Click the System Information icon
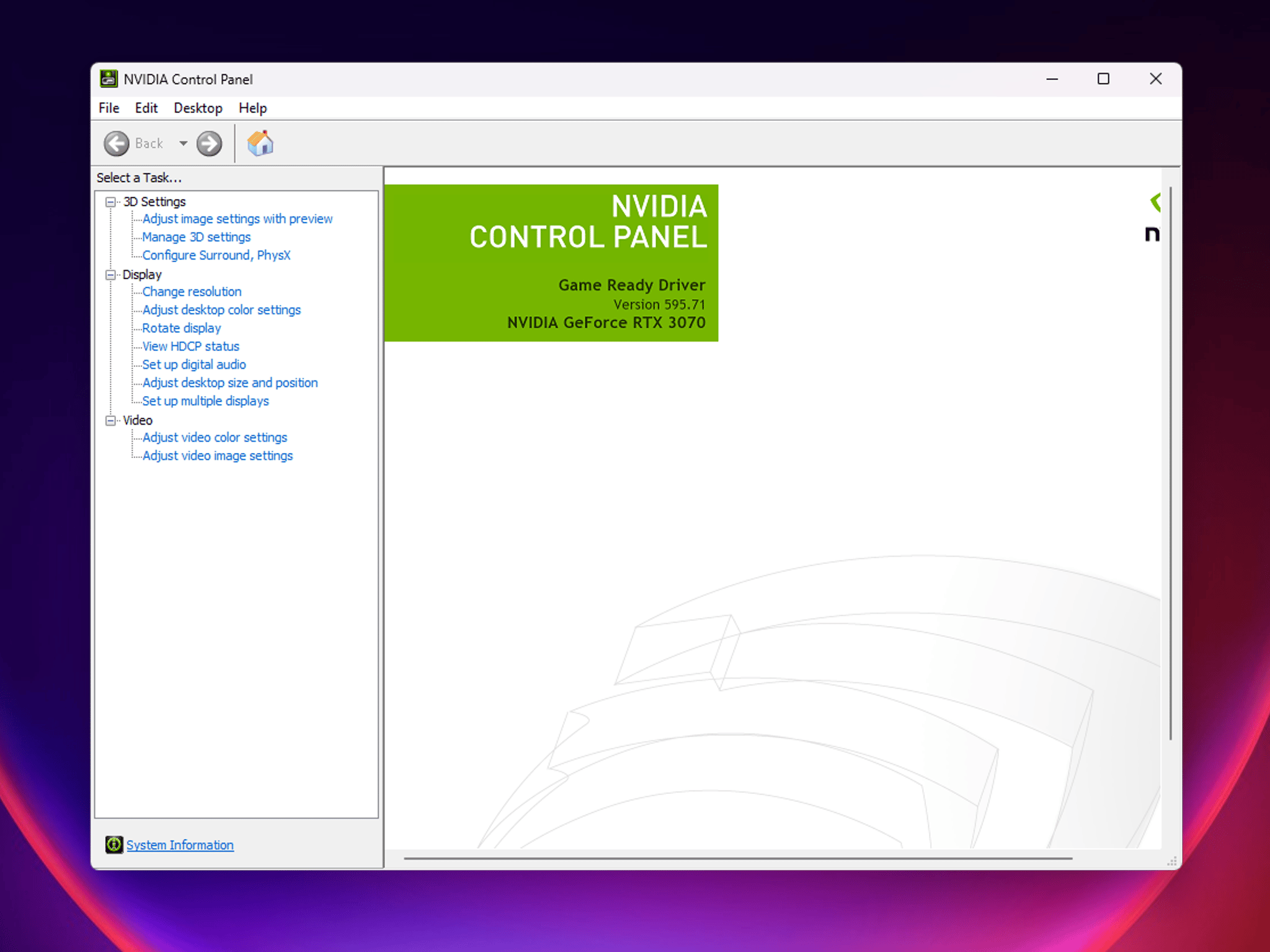Viewport: 1270px width, 952px height. point(113,844)
